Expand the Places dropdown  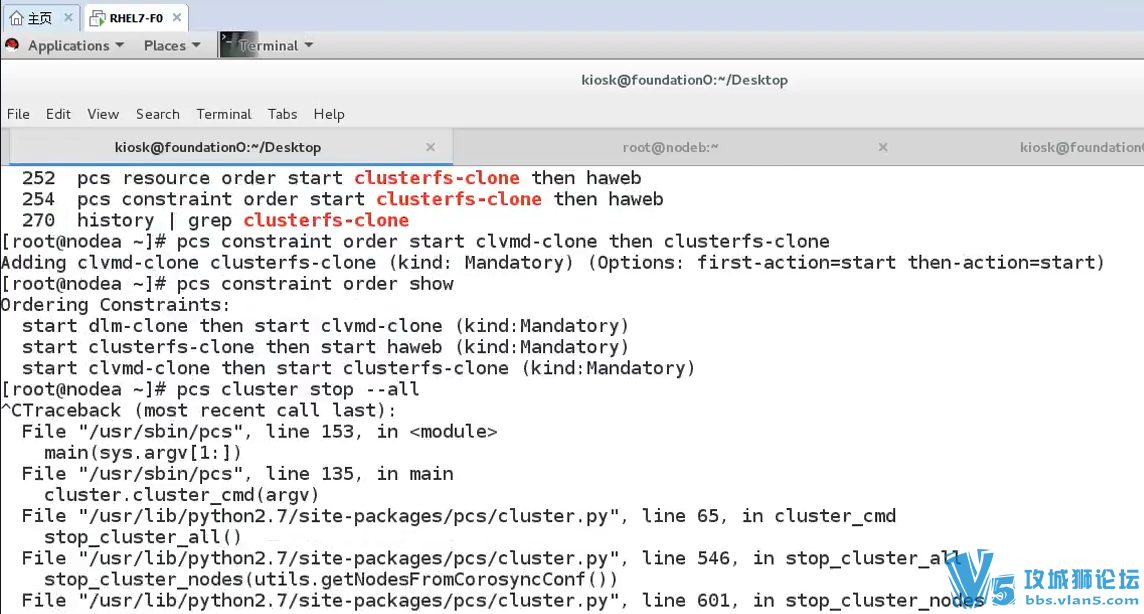click(164, 45)
